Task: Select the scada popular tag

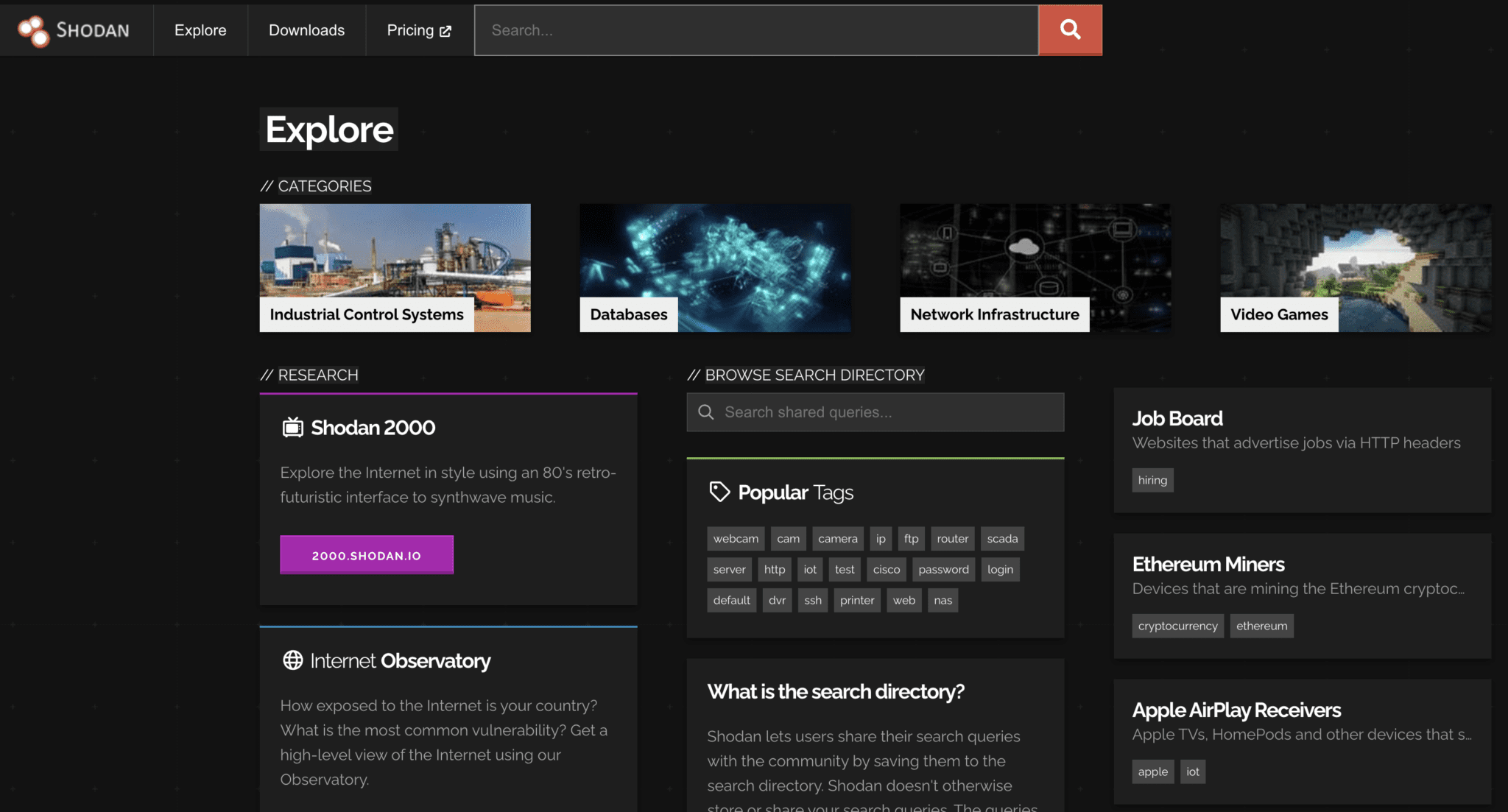Action: [x=1002, y=538]
